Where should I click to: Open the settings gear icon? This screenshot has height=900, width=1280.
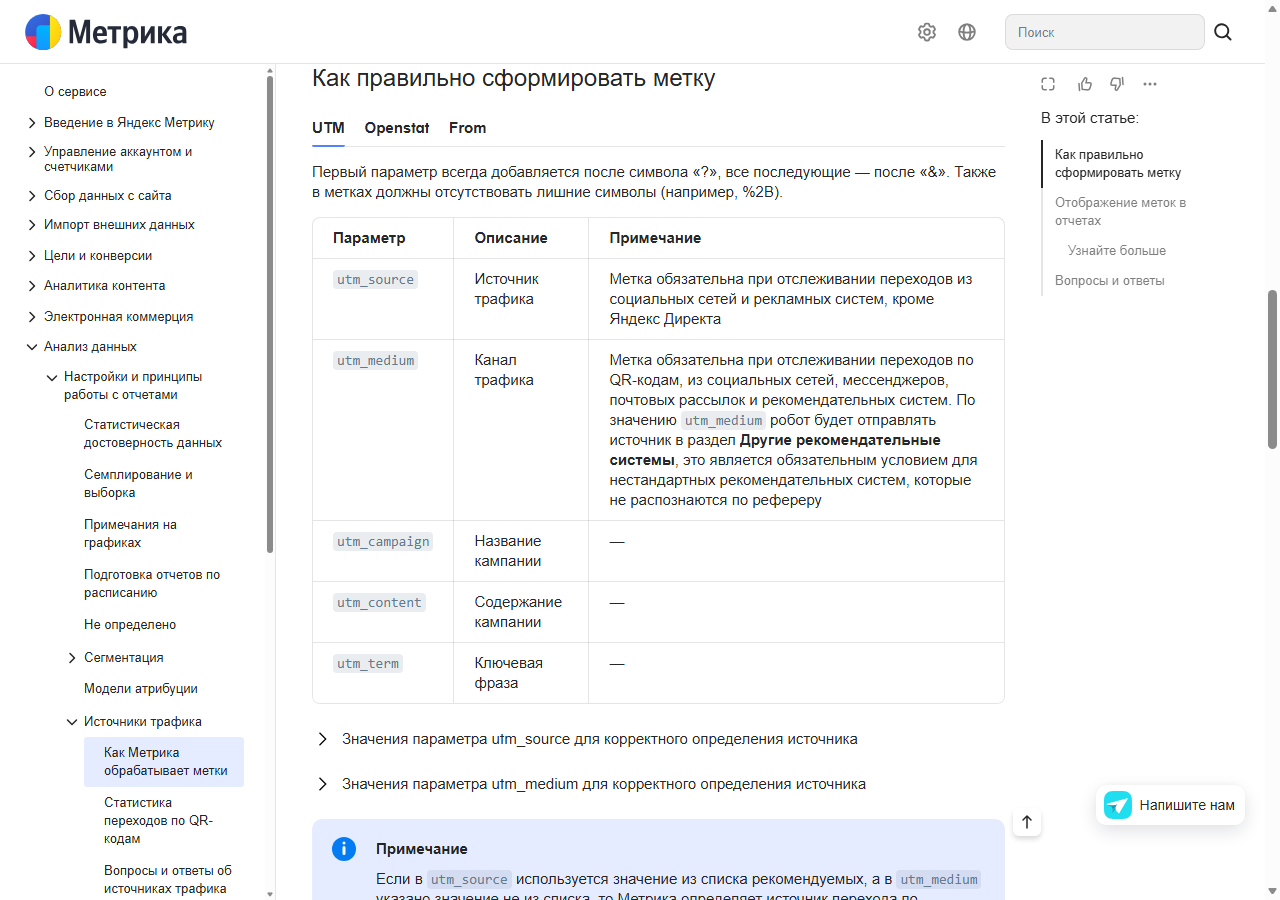(x=927, y=32)
